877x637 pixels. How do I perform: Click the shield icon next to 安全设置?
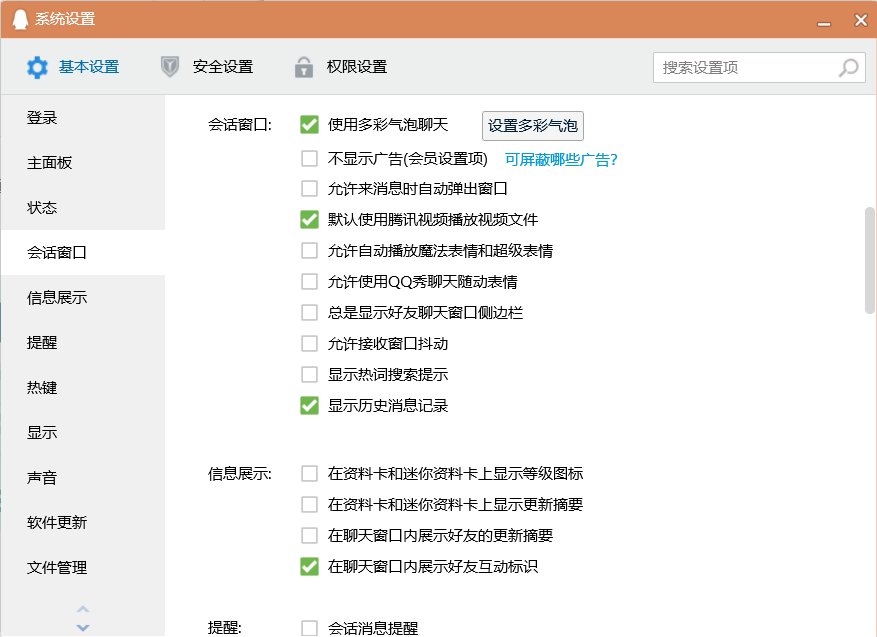[x=170, y=67]
